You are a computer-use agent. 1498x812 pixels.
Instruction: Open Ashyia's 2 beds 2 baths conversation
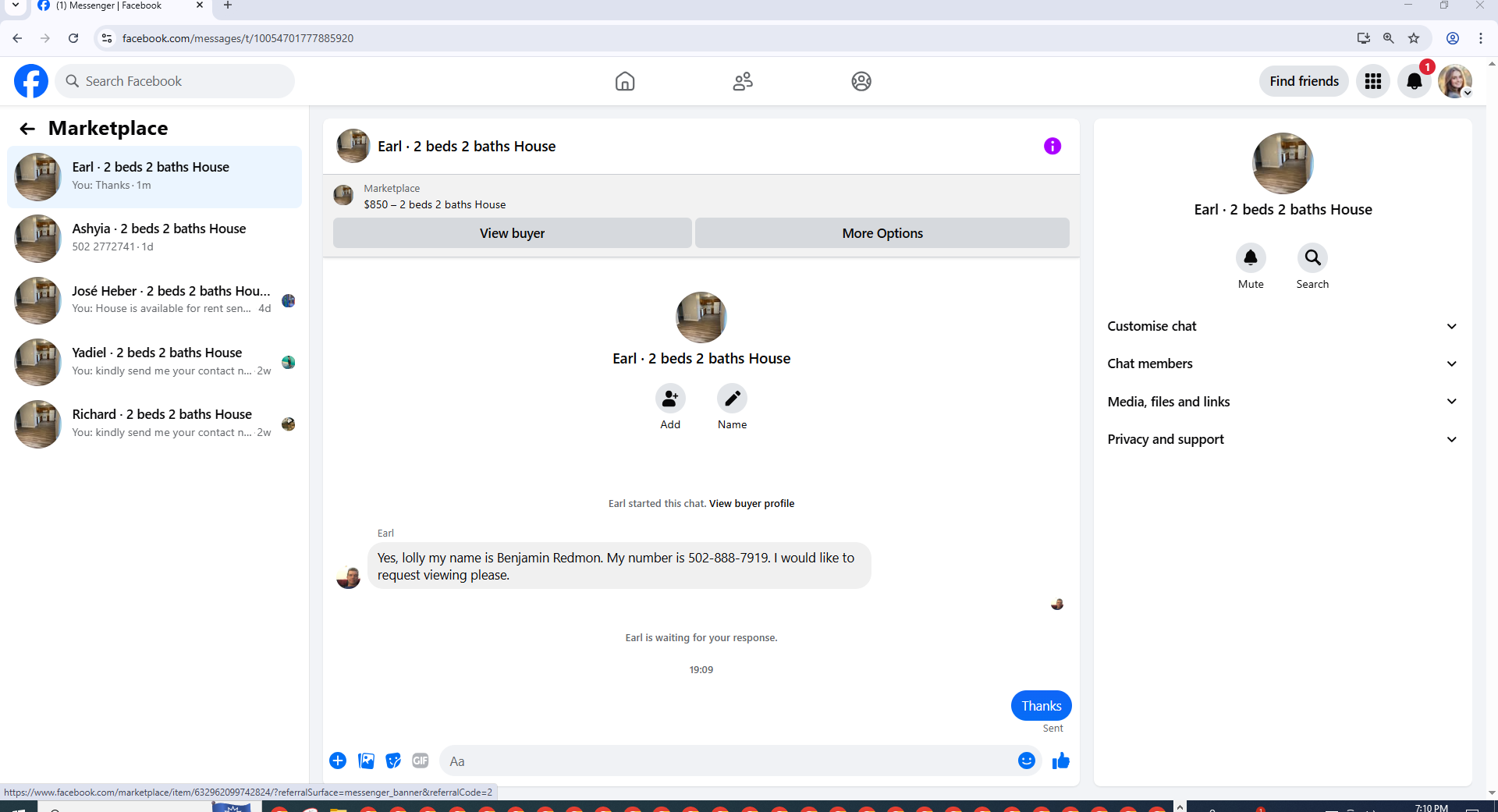click(154, 238)
